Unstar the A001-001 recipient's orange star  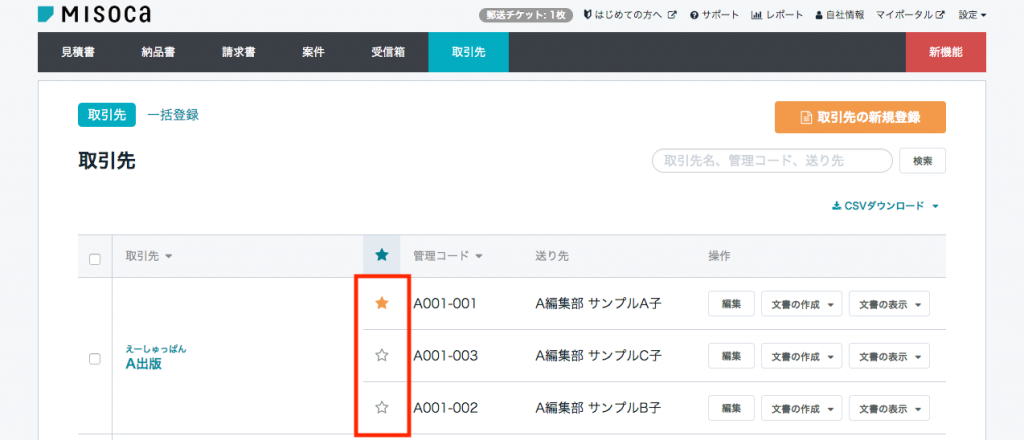pos(382,303)
